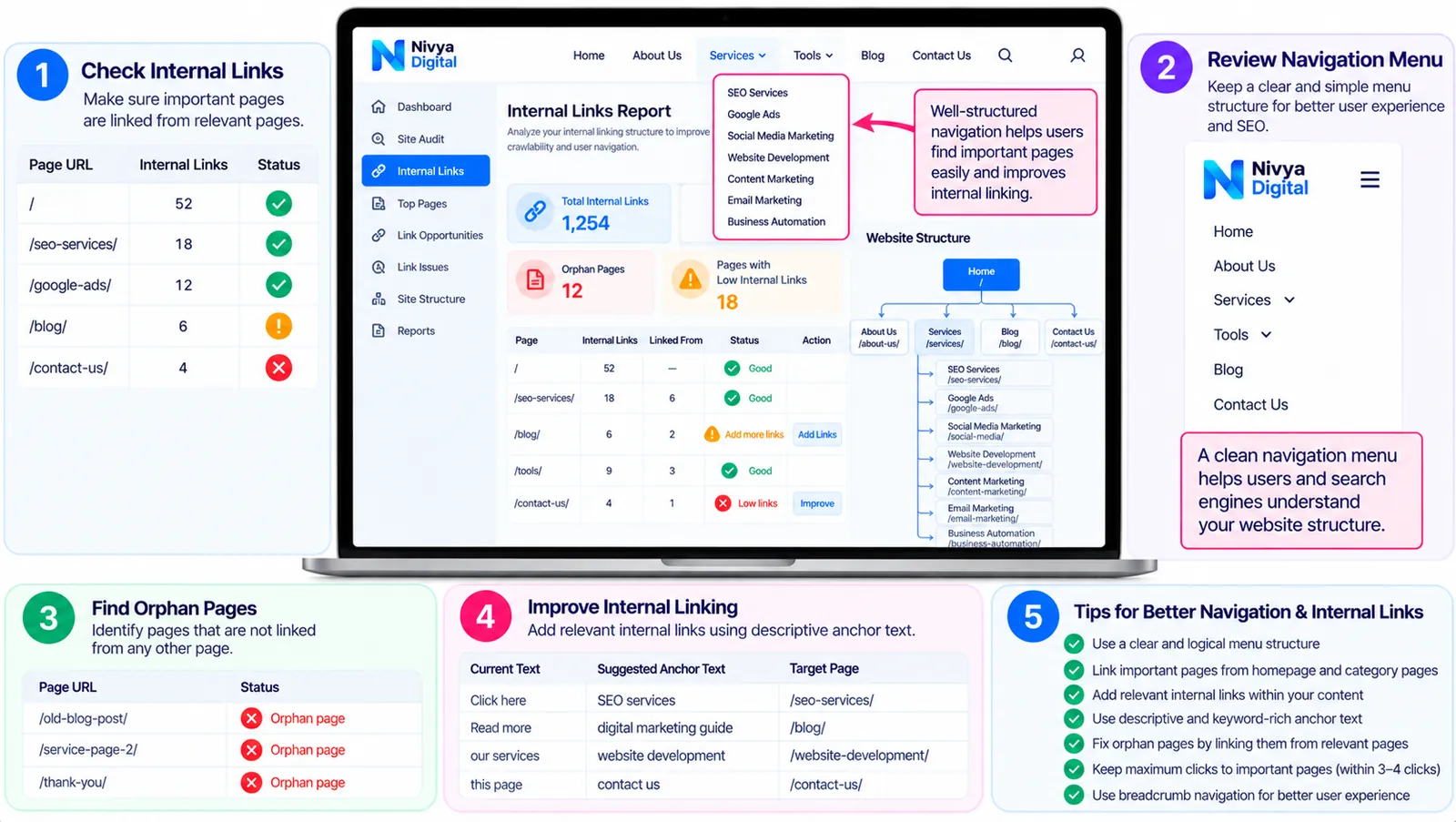Image resolution: width=1456 pixels, height=822 pixels.
Task: Choose Business Automation in Services menu
Action: [776, 222]
